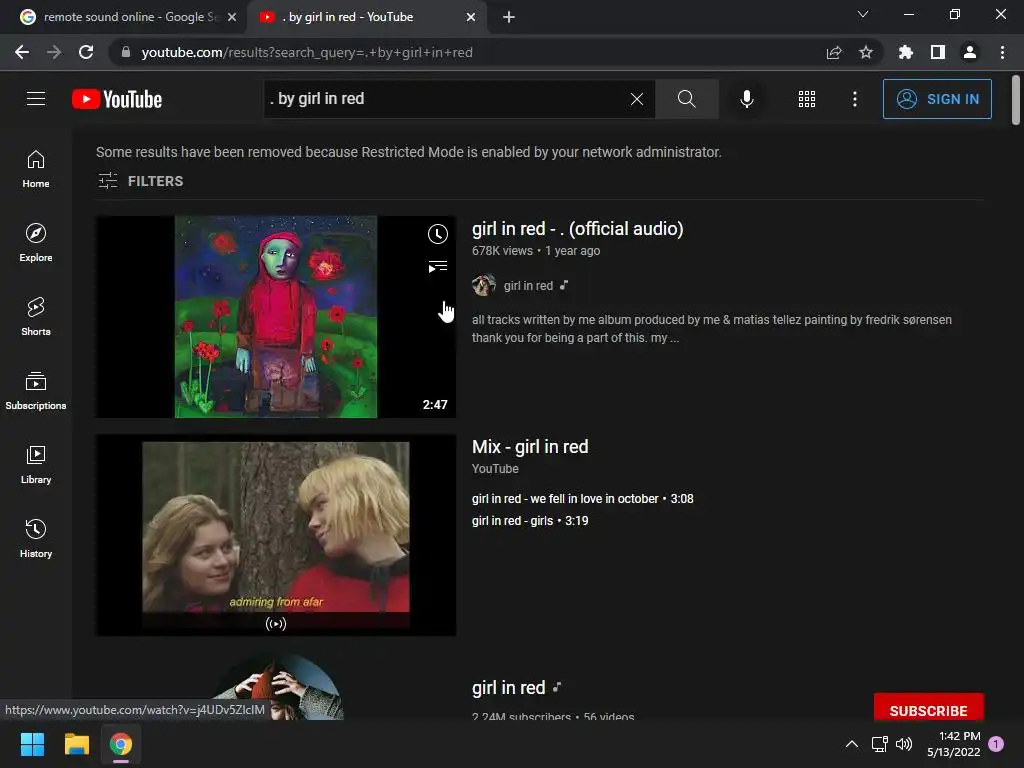The width and height of the screenshot is (1024, 768).
Task: Clear the search box with the X icon
Action: pyautogui.click(x=637, y=99)
